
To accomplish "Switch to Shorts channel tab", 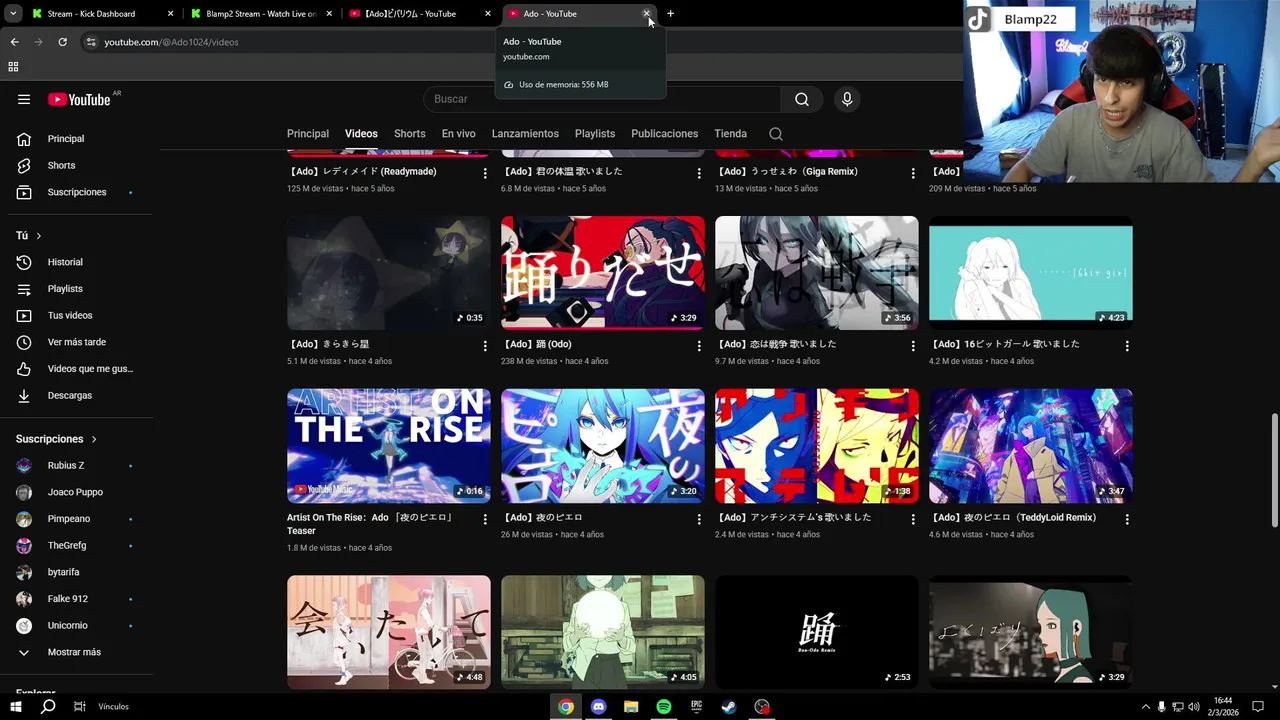I will tap(410, 134).
